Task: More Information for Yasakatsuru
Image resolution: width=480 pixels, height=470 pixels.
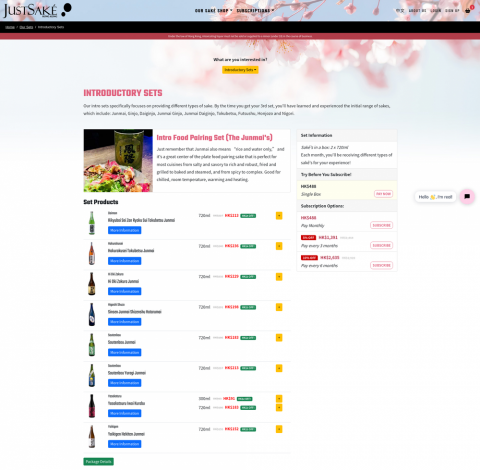Action: pos(124,413)
